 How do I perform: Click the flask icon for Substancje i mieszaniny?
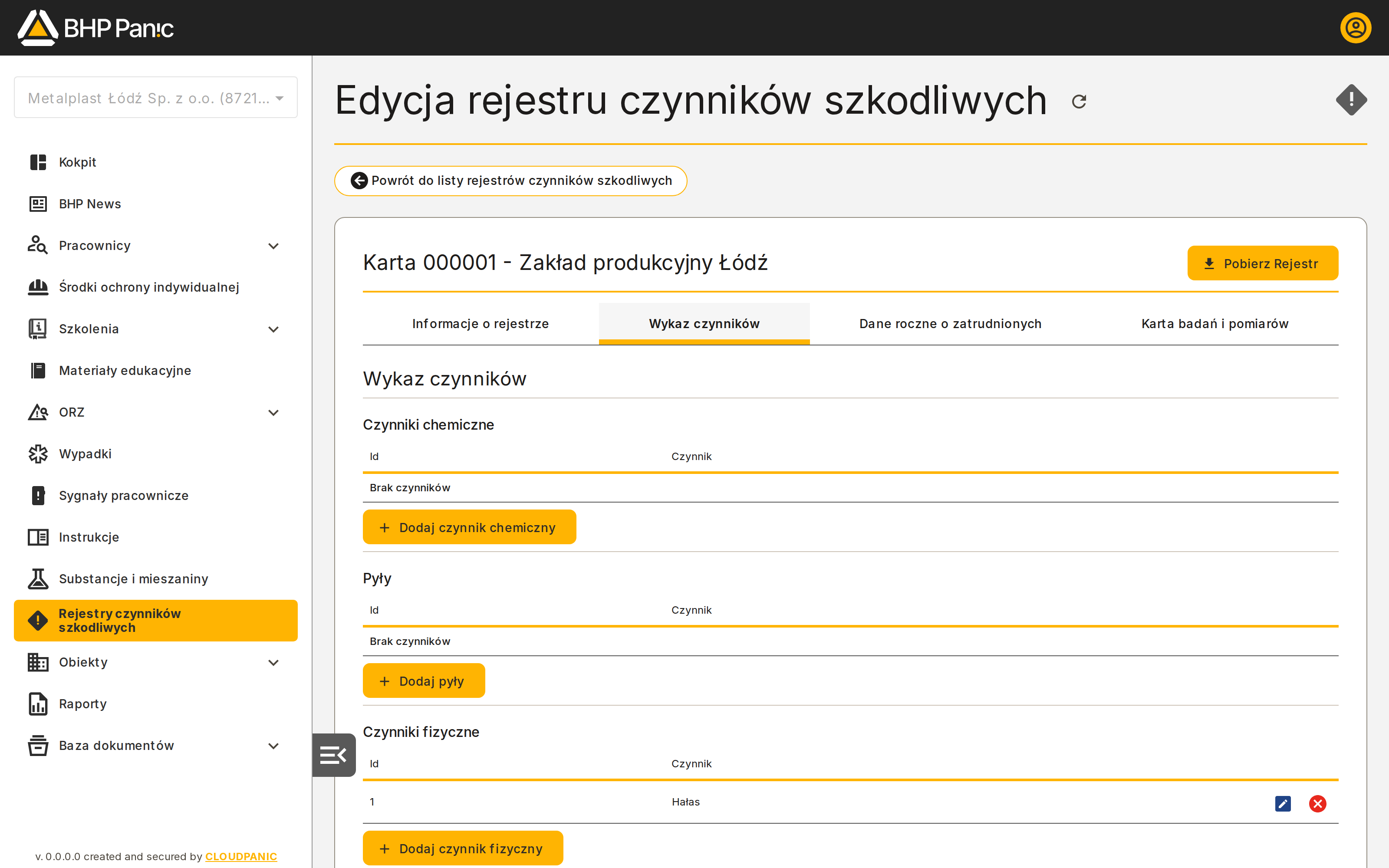point(38,579)
